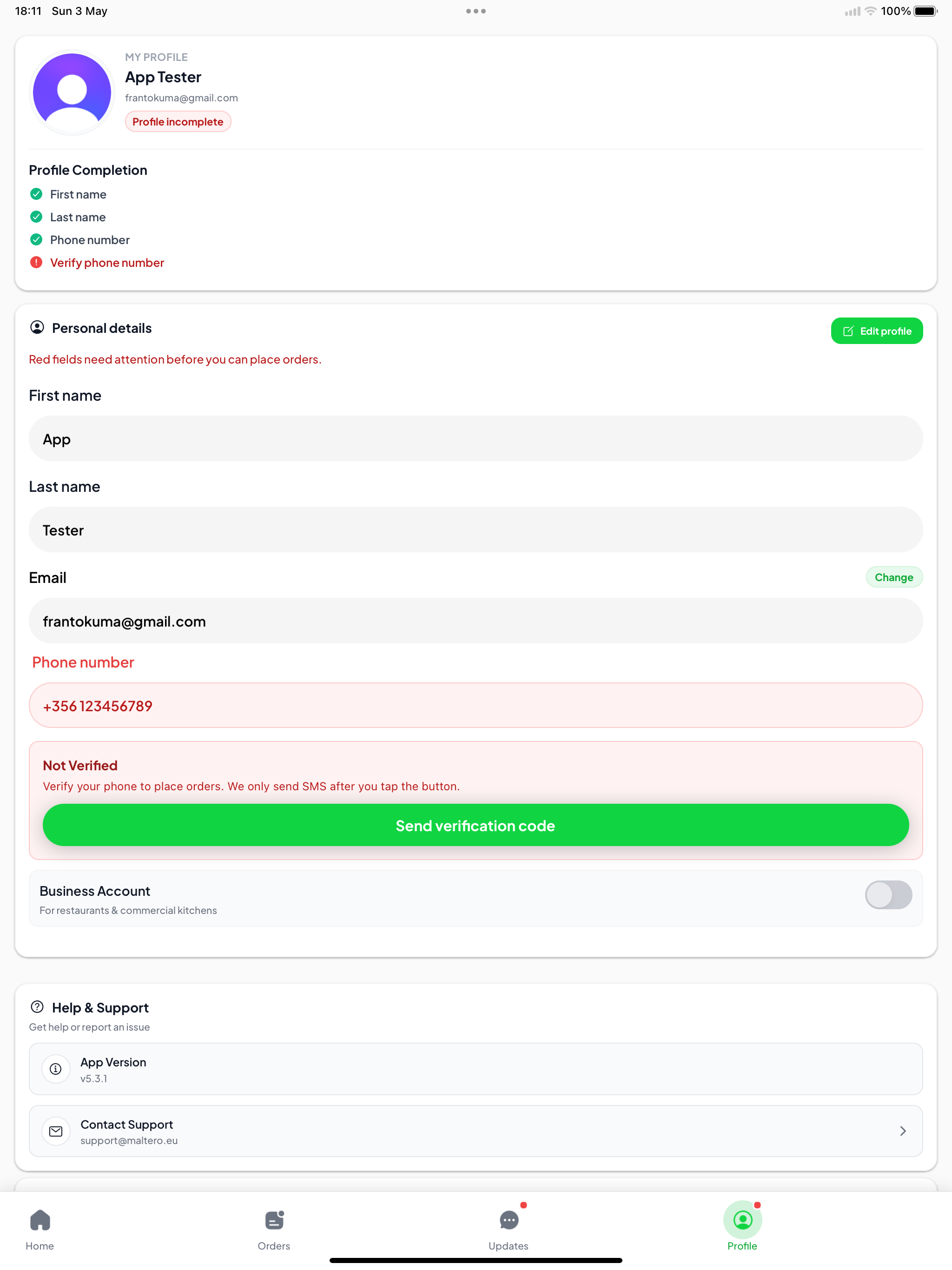Image resolution: width=952 pixels, height=1270 pixels.
Task: Click the Contact Support envelope icon
Action: click(56, 1131)
